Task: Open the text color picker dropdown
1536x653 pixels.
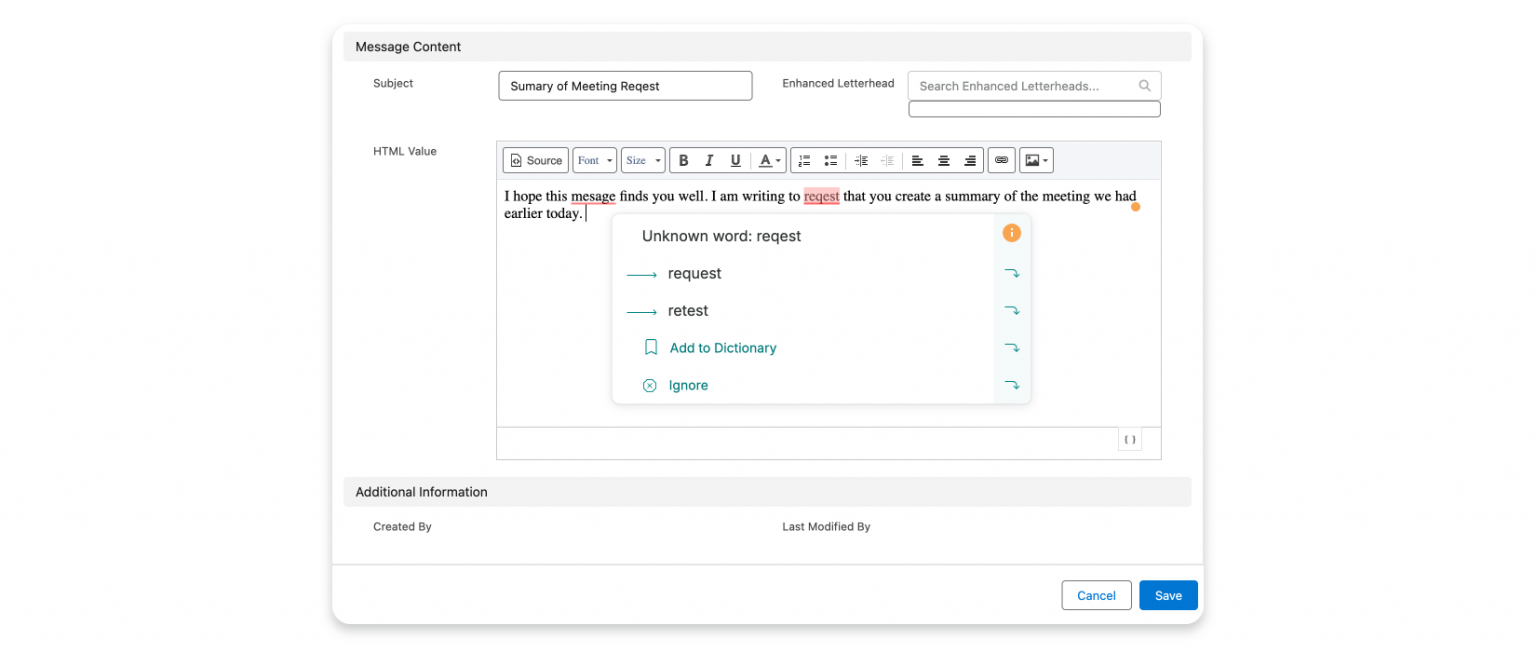Action: point(766,160)
